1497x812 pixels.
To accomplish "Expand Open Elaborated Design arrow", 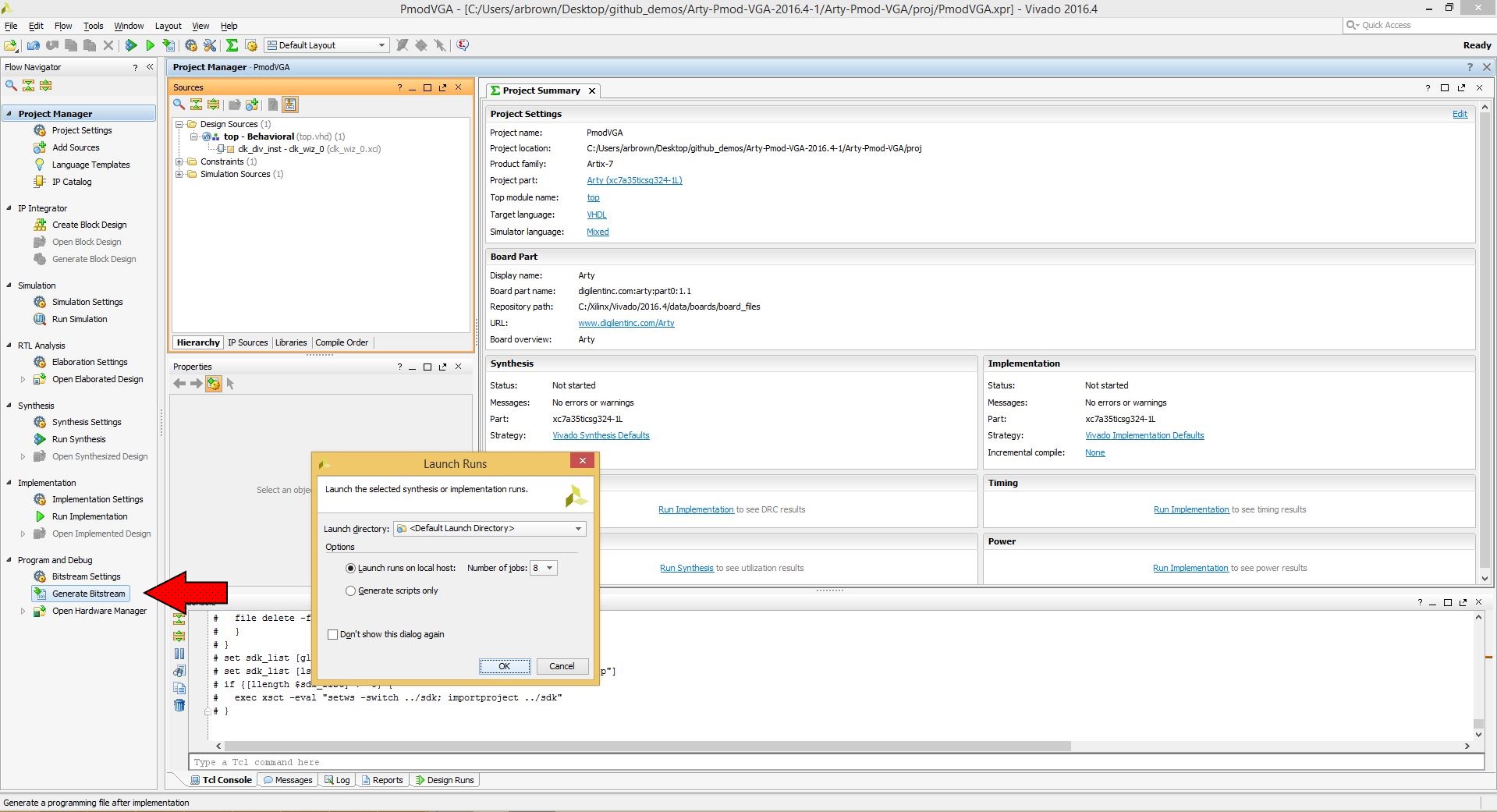I will pos(23,379).
